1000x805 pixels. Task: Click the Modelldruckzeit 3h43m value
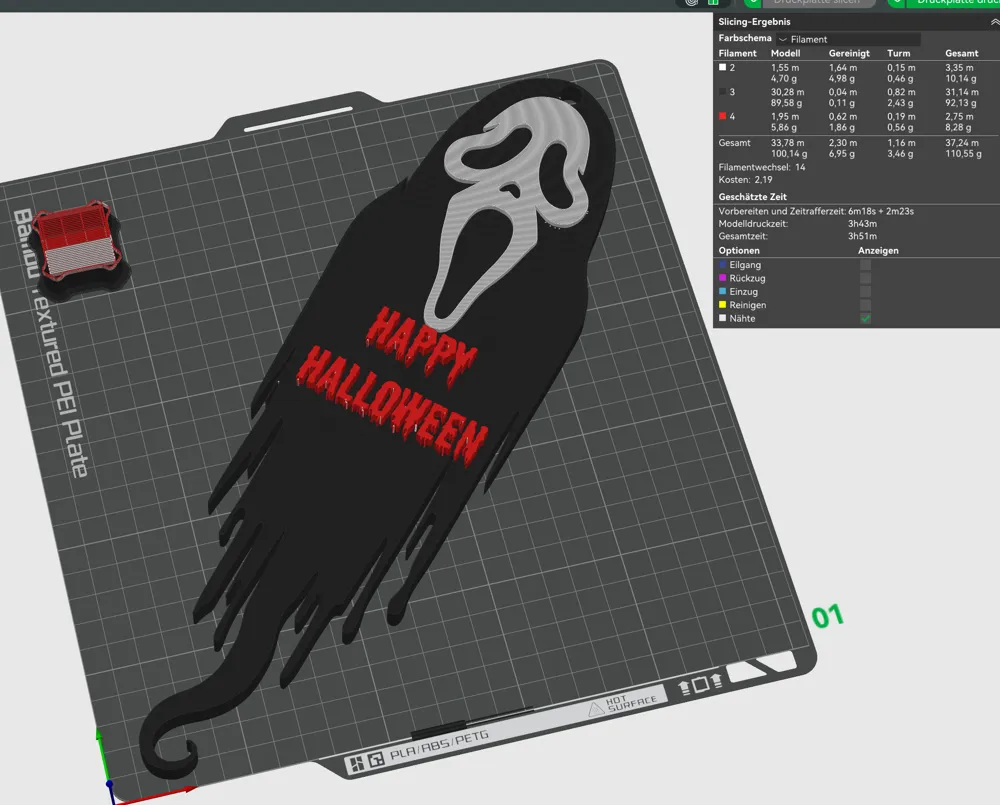tap(862, 224)
